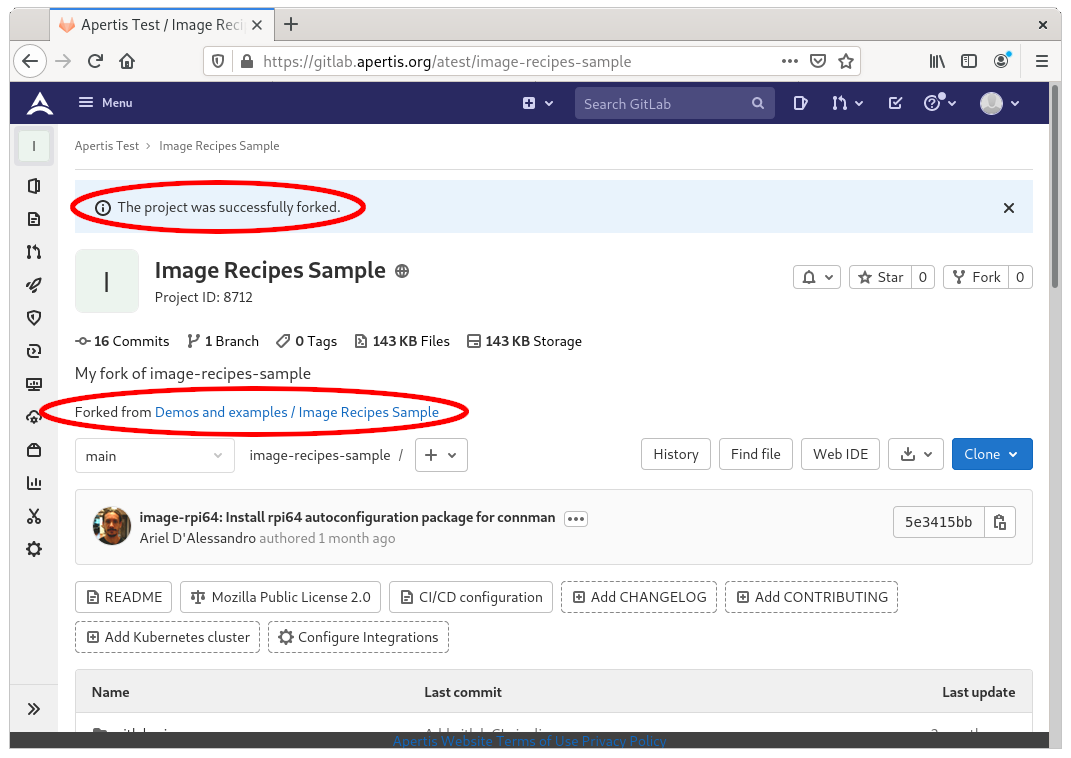Open the Firefox hamburger application menu
Viewport: 1071px width, 758px height.
point(1042,61)
